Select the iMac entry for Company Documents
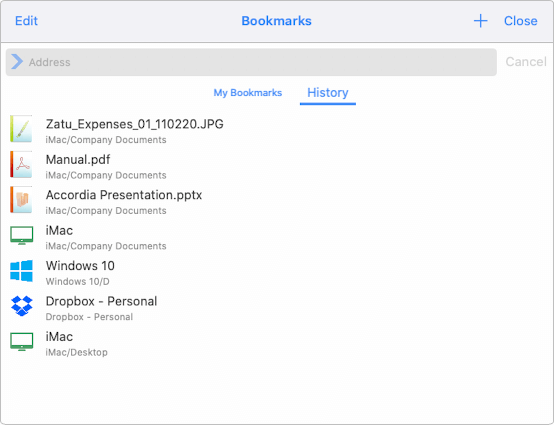The height and width of the screenshot is (425, 554). [x=59, y=230]
